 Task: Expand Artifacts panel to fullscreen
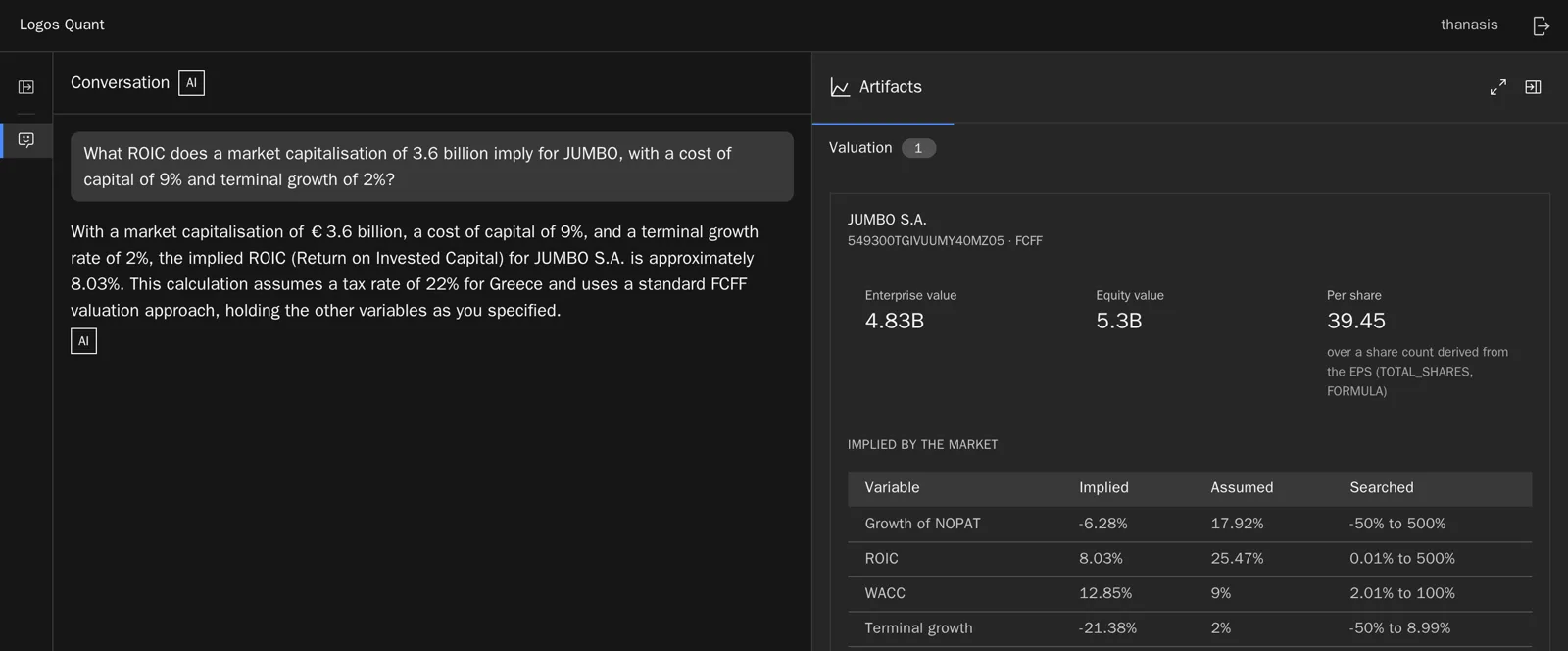click(1498, 87)
